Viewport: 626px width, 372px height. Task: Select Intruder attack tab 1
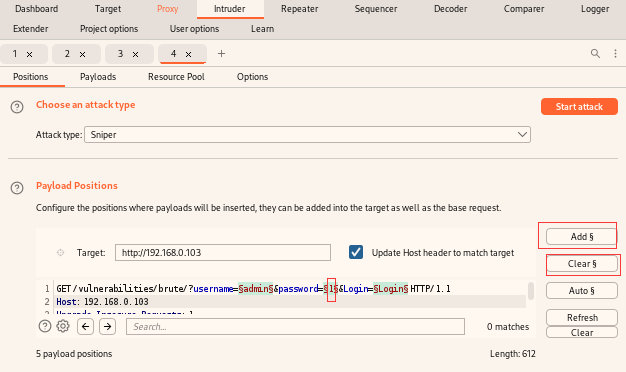click(15, 53)
